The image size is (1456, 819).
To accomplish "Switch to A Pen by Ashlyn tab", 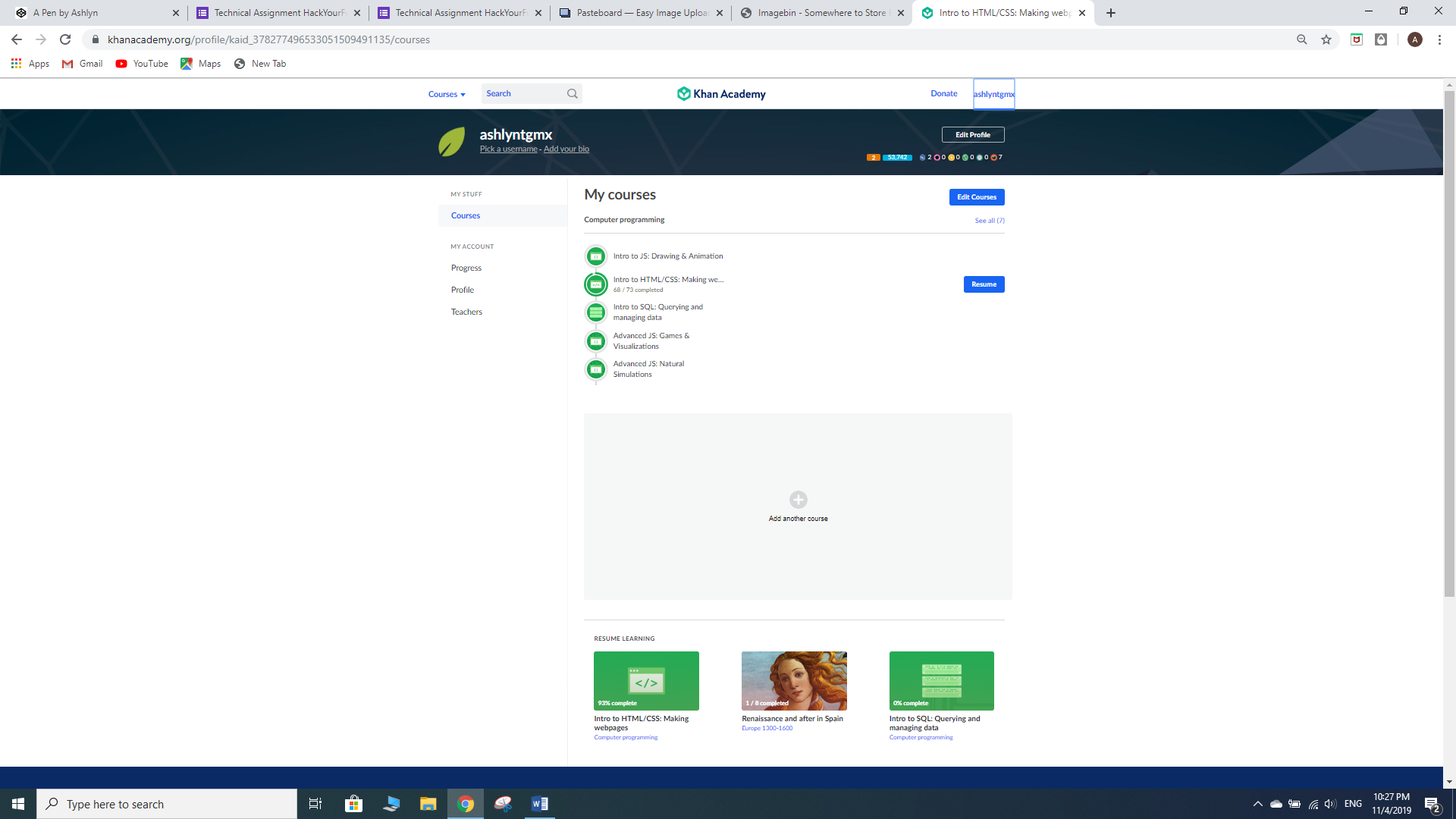I will tap(95, 13).
